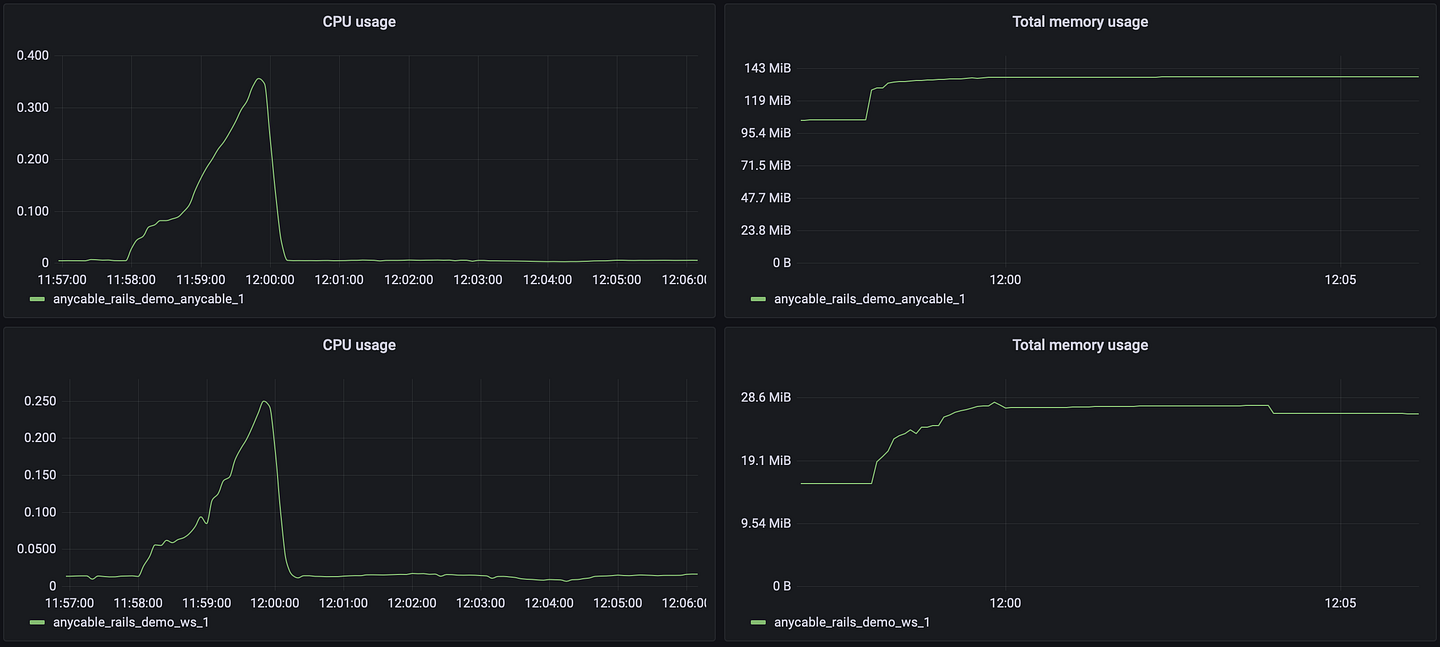
Task: Toggle anycable_rails_demo_ws_1 legend label in CPU panel
Action: point(131,622)
